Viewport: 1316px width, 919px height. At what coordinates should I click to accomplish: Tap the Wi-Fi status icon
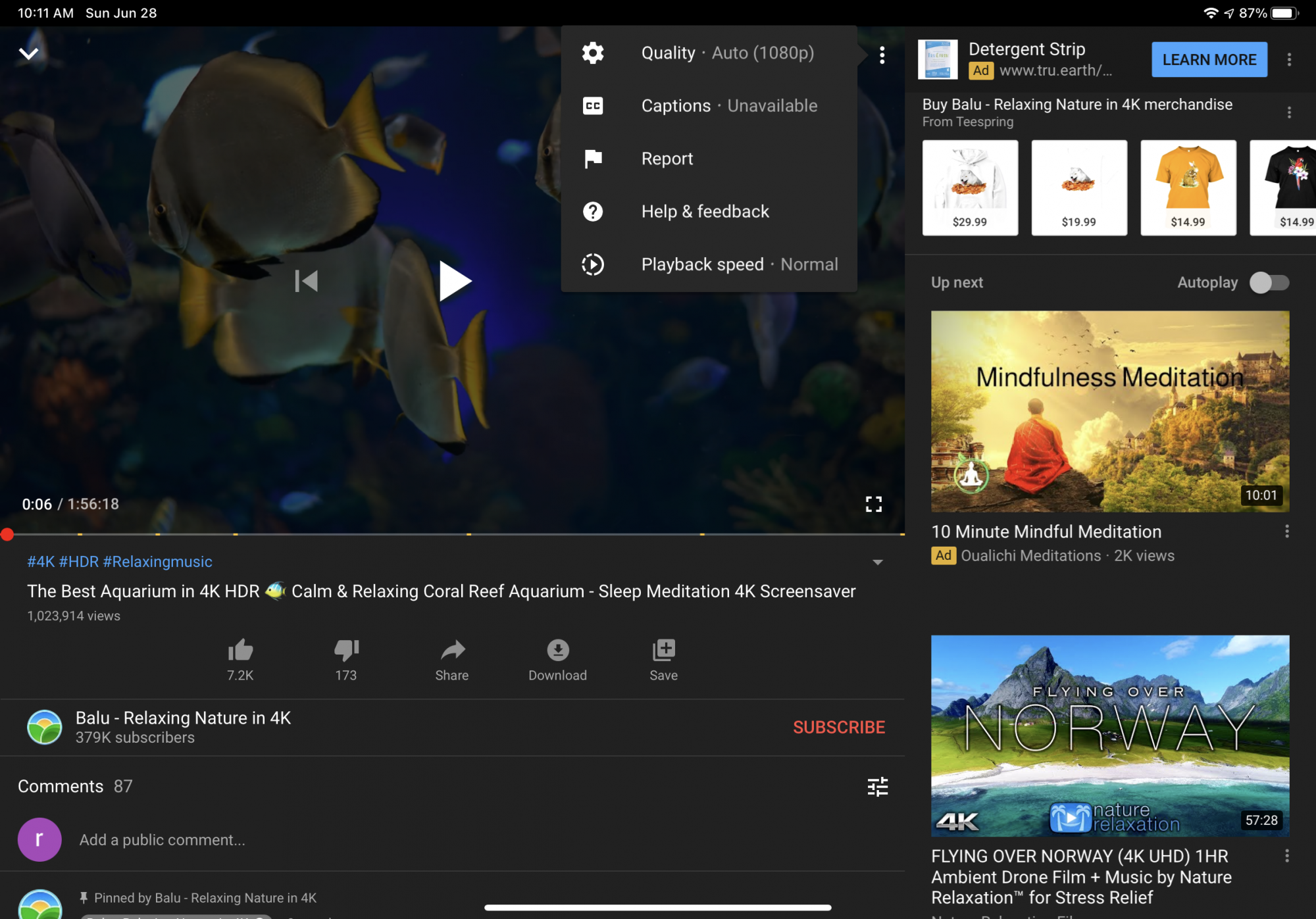coord(1210,13)
